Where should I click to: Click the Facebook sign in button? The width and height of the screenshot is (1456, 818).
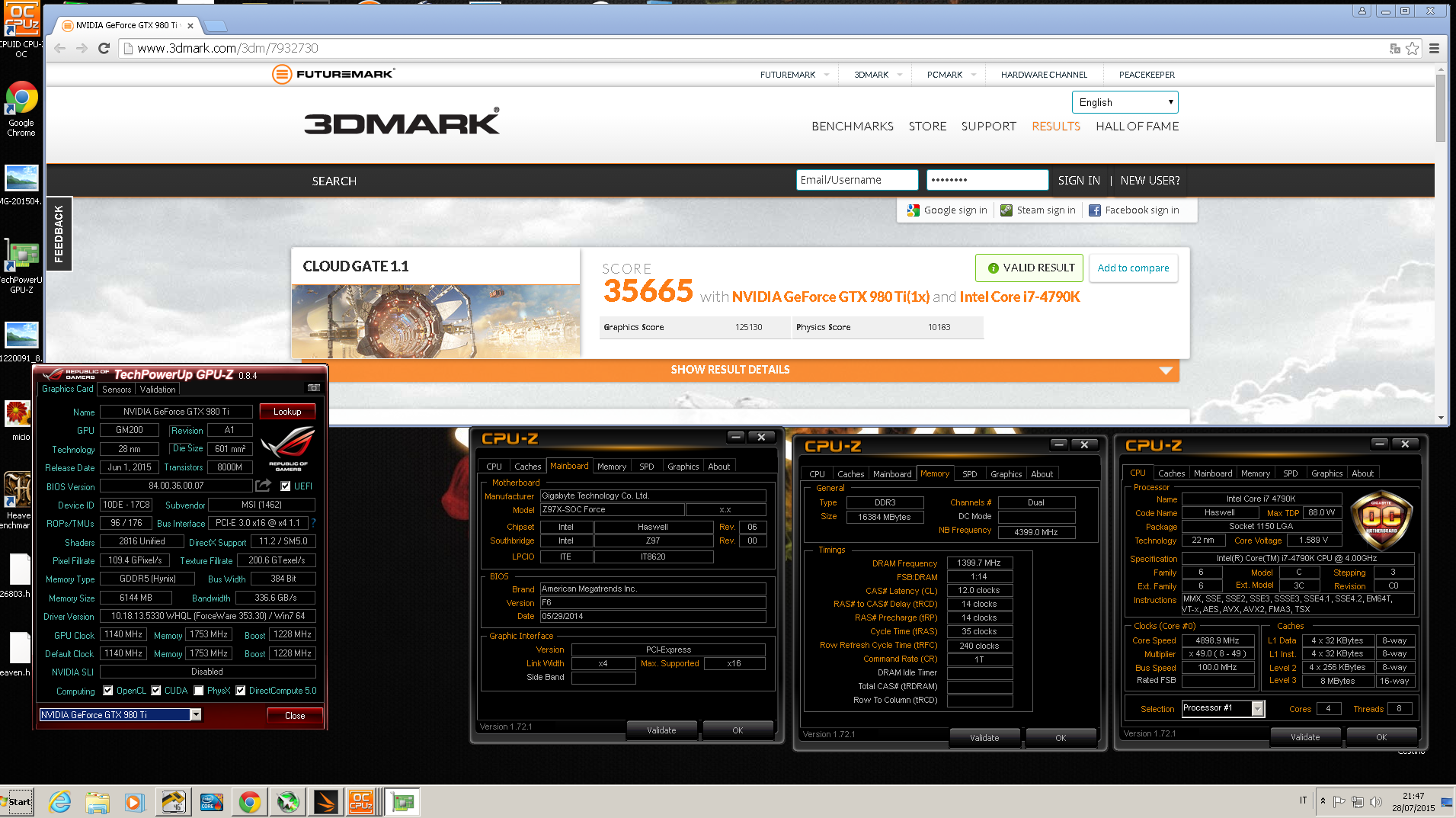(x=1134, y=210)
